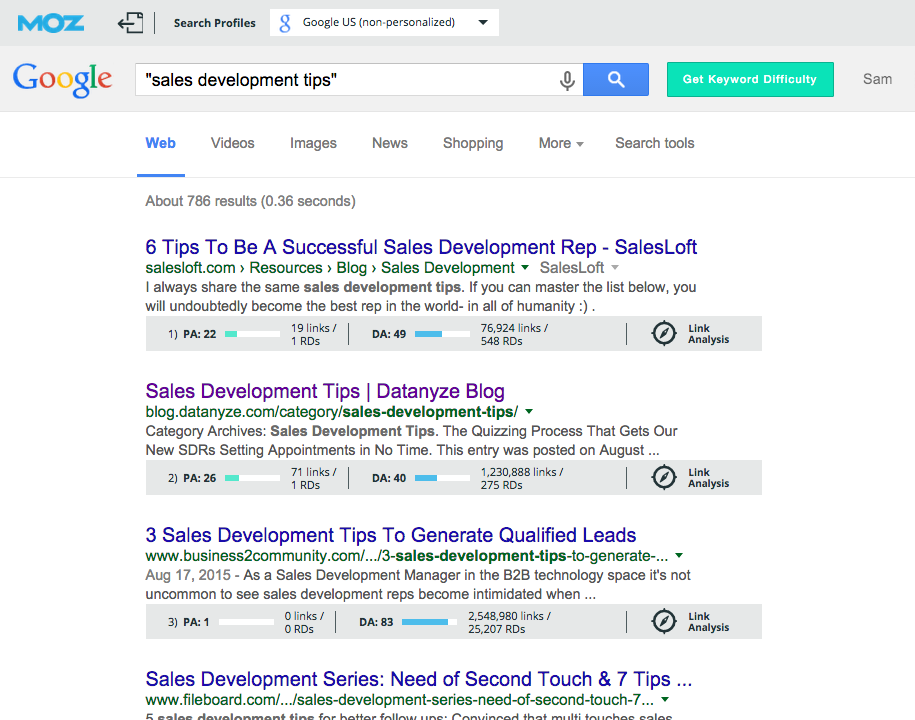Image resolution: width=915 pixels, height=720 pixels.
Task: Click DA: 49 bar for result 1
Action: [x=442, y=334]
